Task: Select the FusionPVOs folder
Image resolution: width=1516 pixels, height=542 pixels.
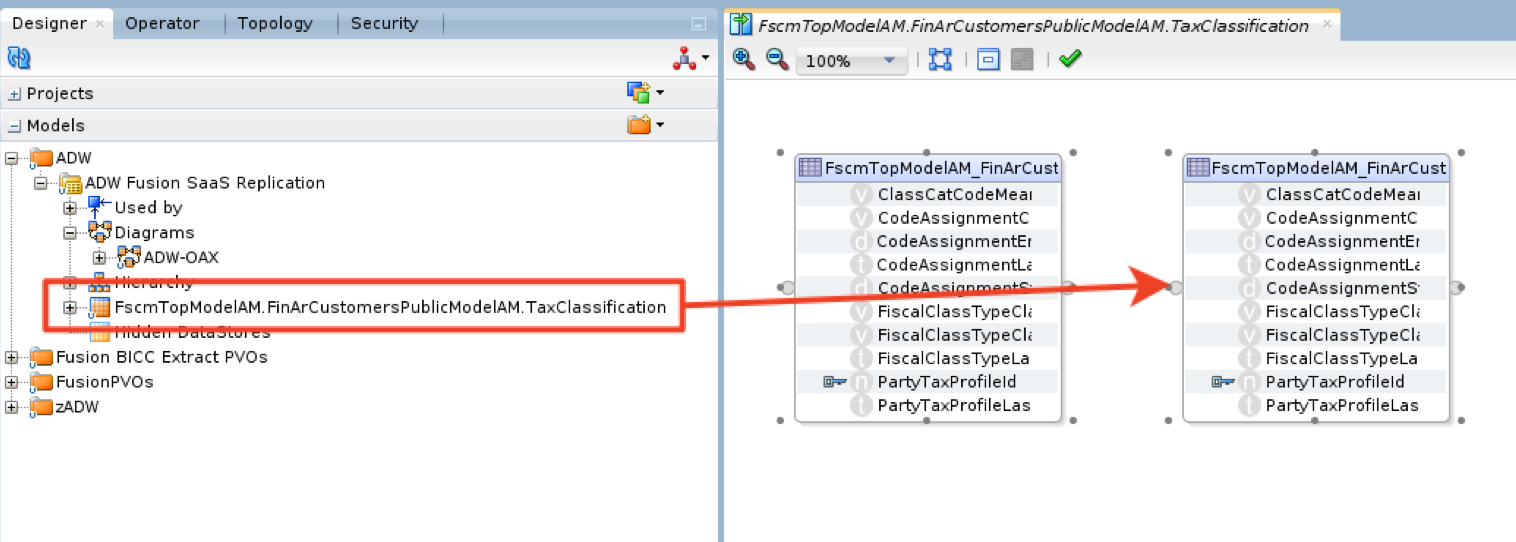Action: pos(105,383)
